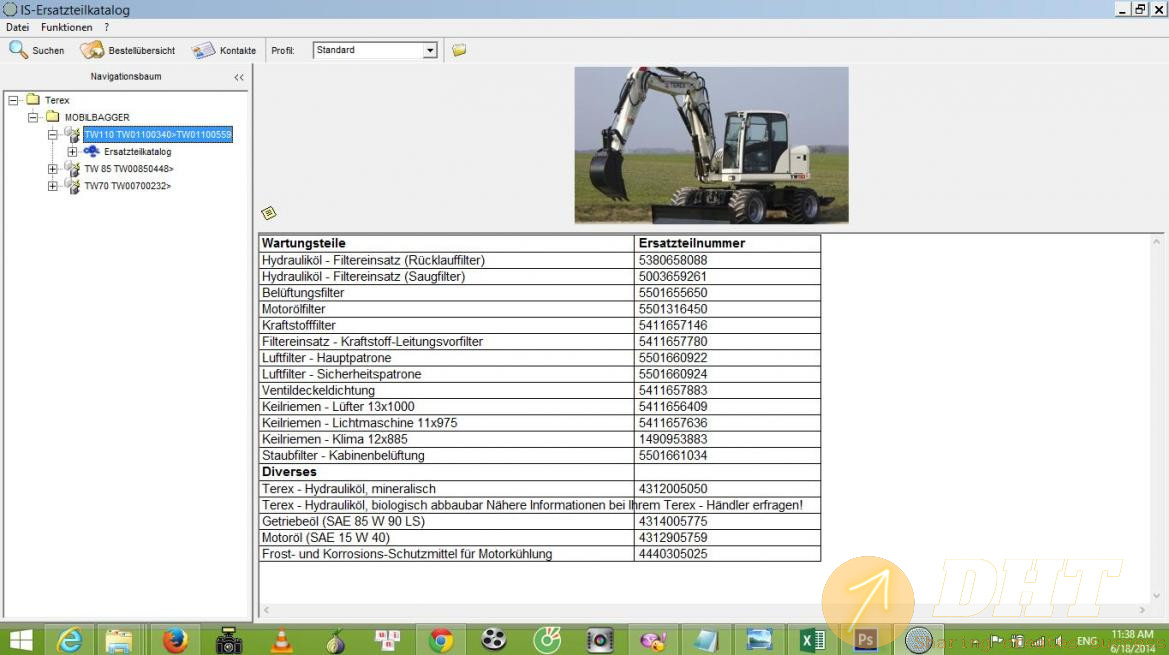Select TW110 TW01100340>TW01100559 in tree
1169x655 pixels.
coord(158,134)
